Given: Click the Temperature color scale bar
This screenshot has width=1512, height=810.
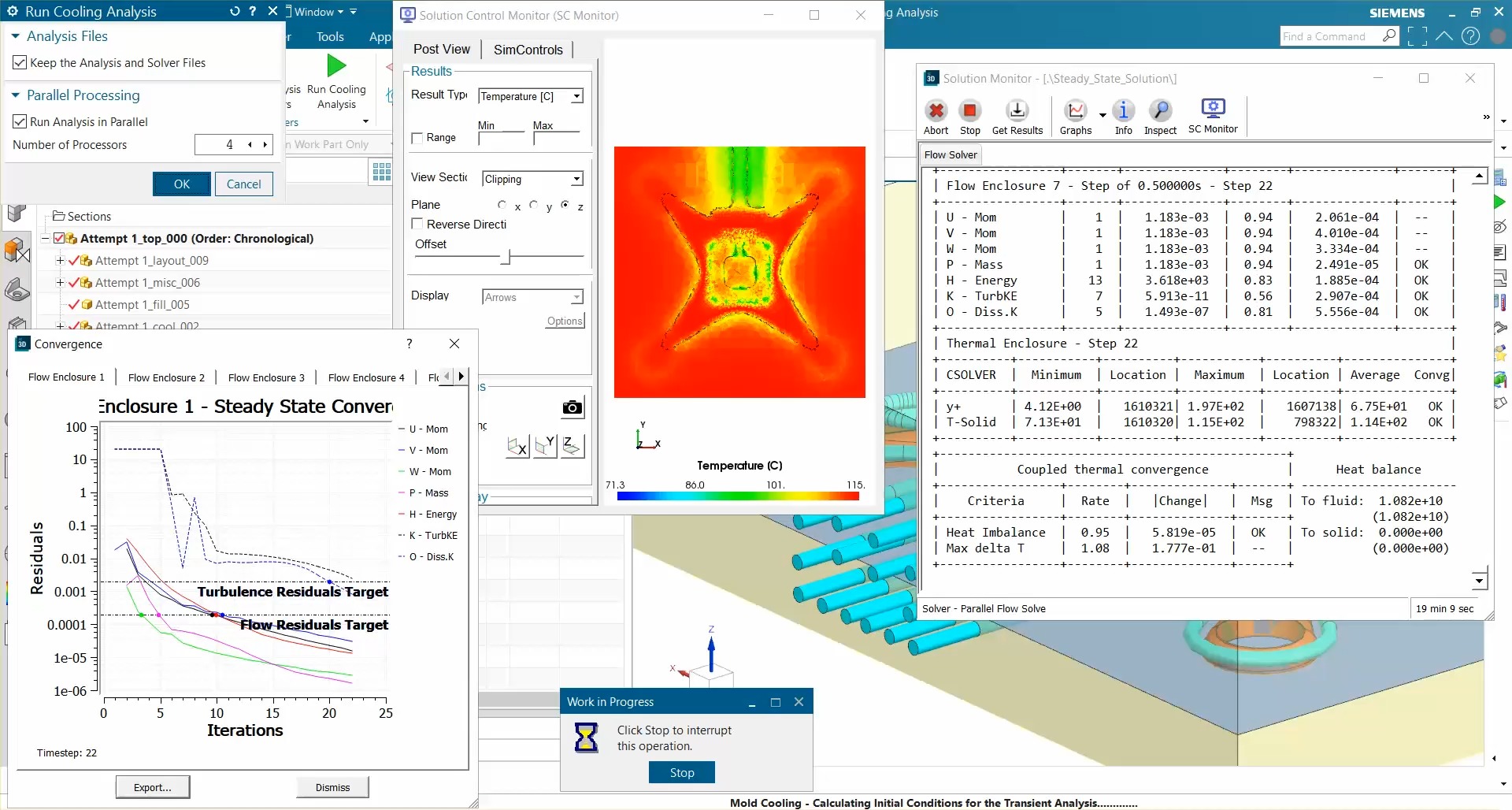Looking at the screenshot, I should [738, 496].
